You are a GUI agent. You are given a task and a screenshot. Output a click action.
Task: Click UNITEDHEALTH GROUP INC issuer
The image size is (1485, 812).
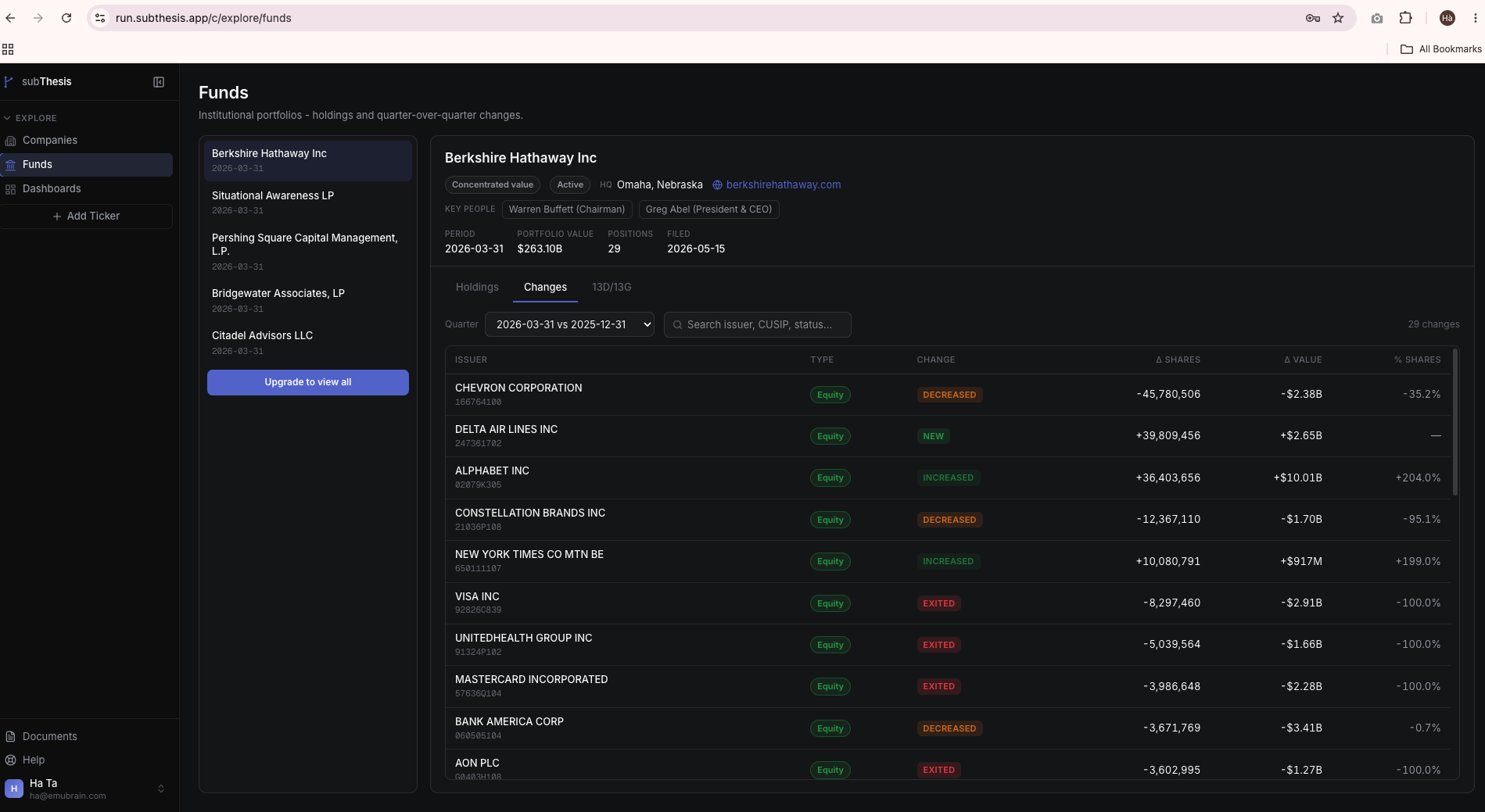[523, 639]
